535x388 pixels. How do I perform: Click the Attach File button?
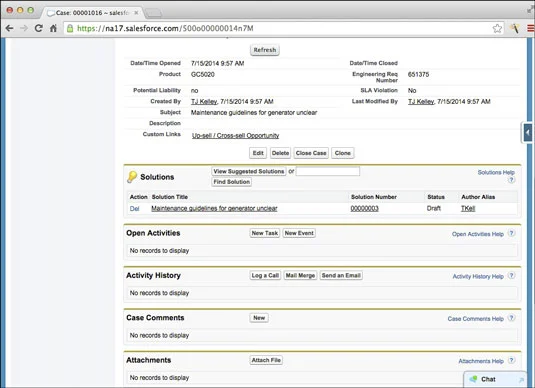point(266,360)
